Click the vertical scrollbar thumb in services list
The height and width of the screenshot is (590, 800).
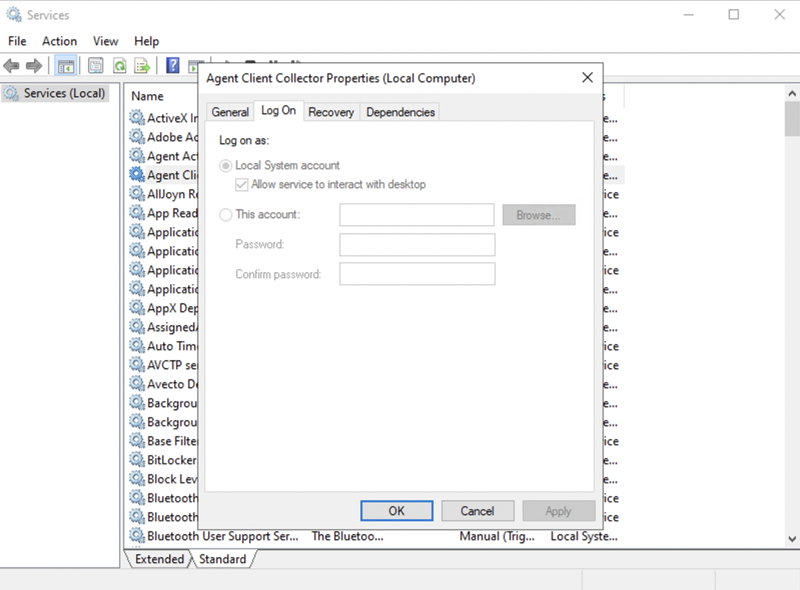tap(792, 119)
